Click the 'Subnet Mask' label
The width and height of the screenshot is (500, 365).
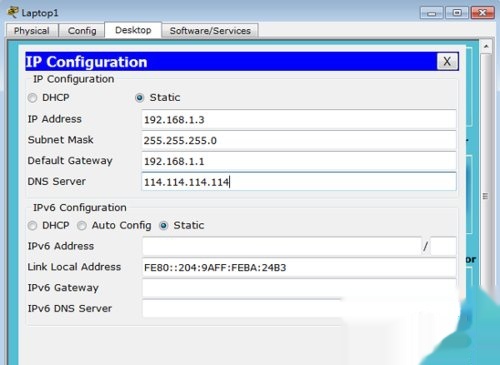(x=61, y=140)
